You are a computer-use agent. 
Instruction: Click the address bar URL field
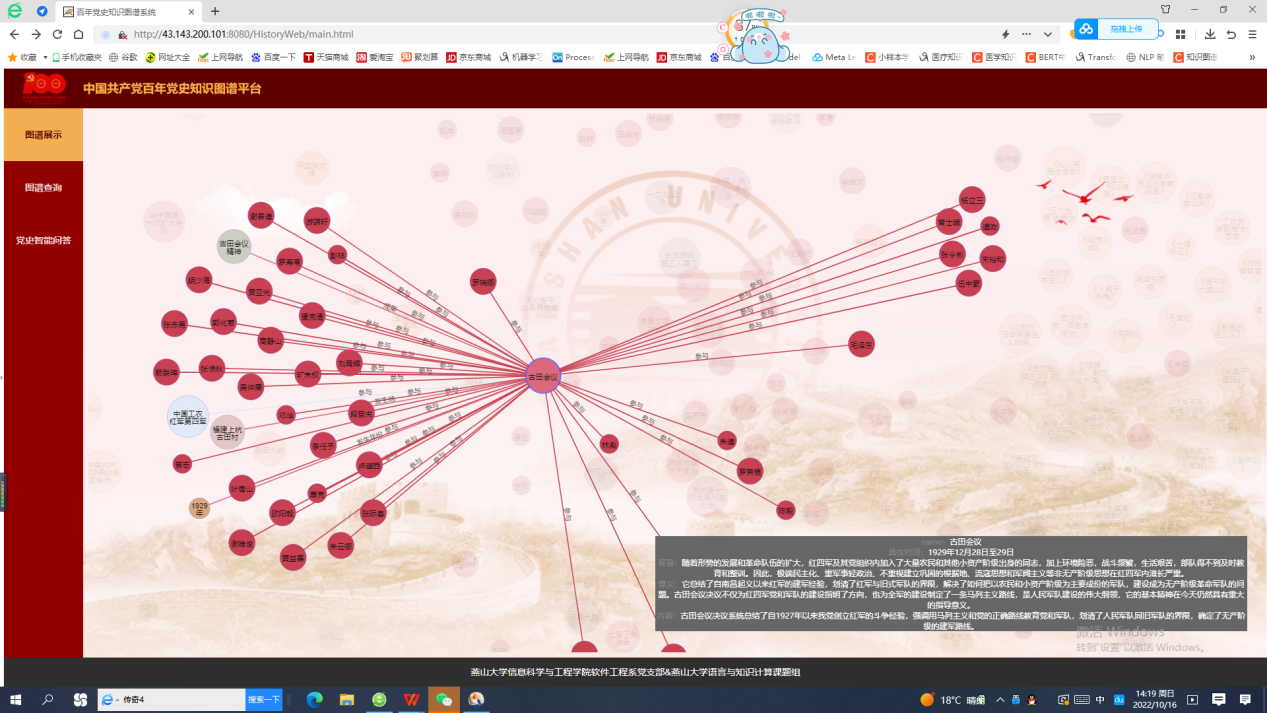pos(500,34)
